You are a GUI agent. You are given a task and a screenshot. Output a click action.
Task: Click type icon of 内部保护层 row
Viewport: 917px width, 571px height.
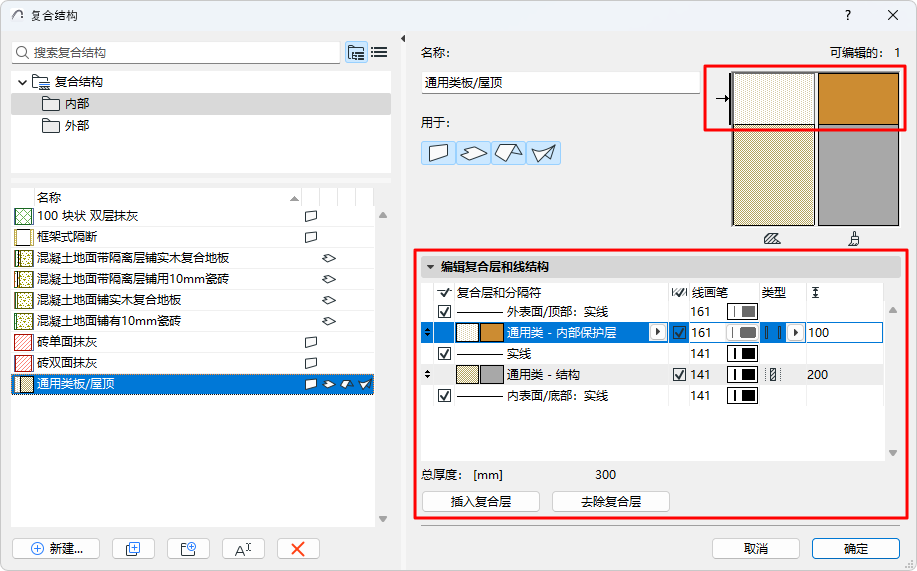[x=773, y=332]
